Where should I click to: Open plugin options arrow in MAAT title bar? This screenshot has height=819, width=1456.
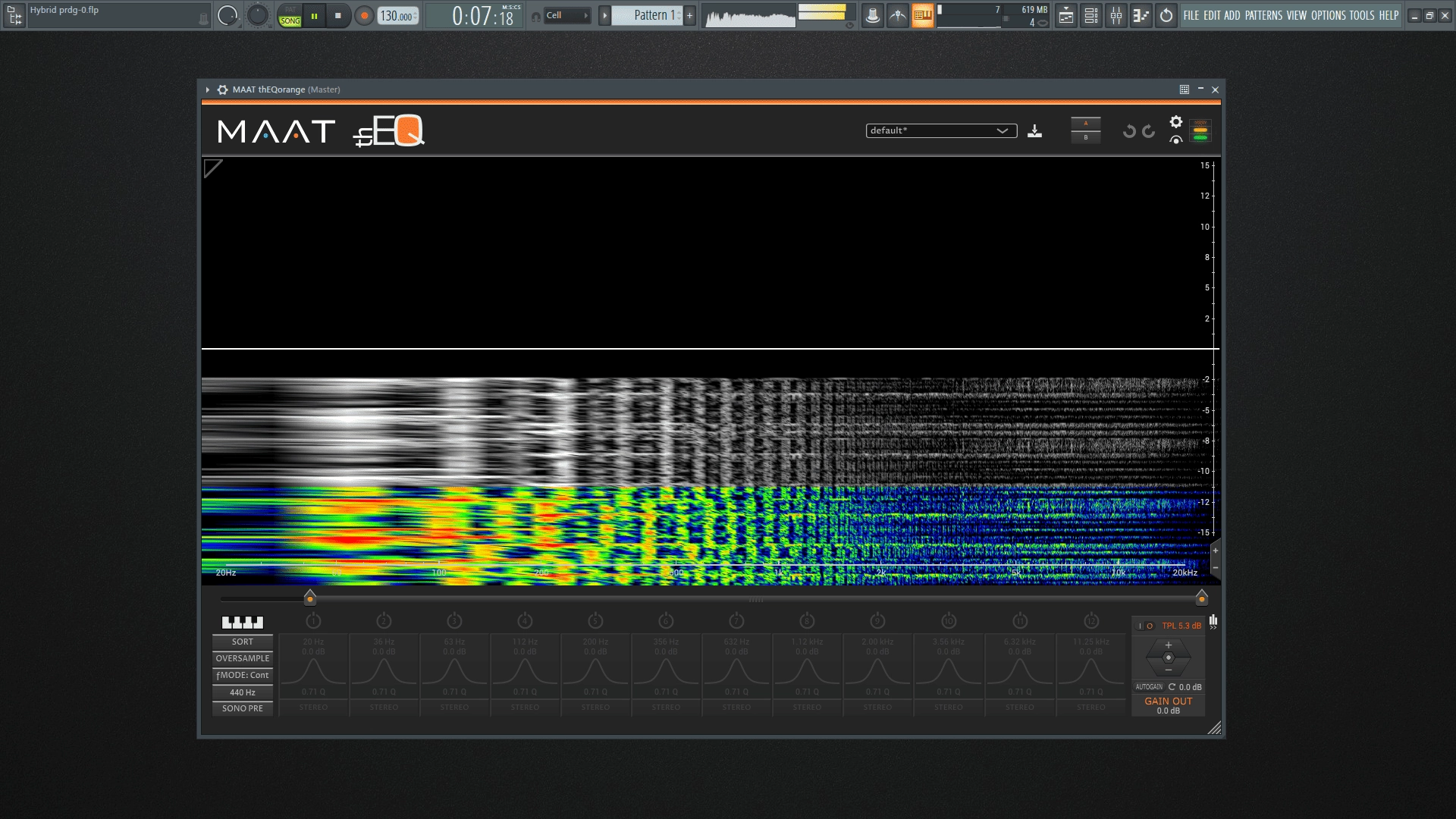(x=207, y=89)
